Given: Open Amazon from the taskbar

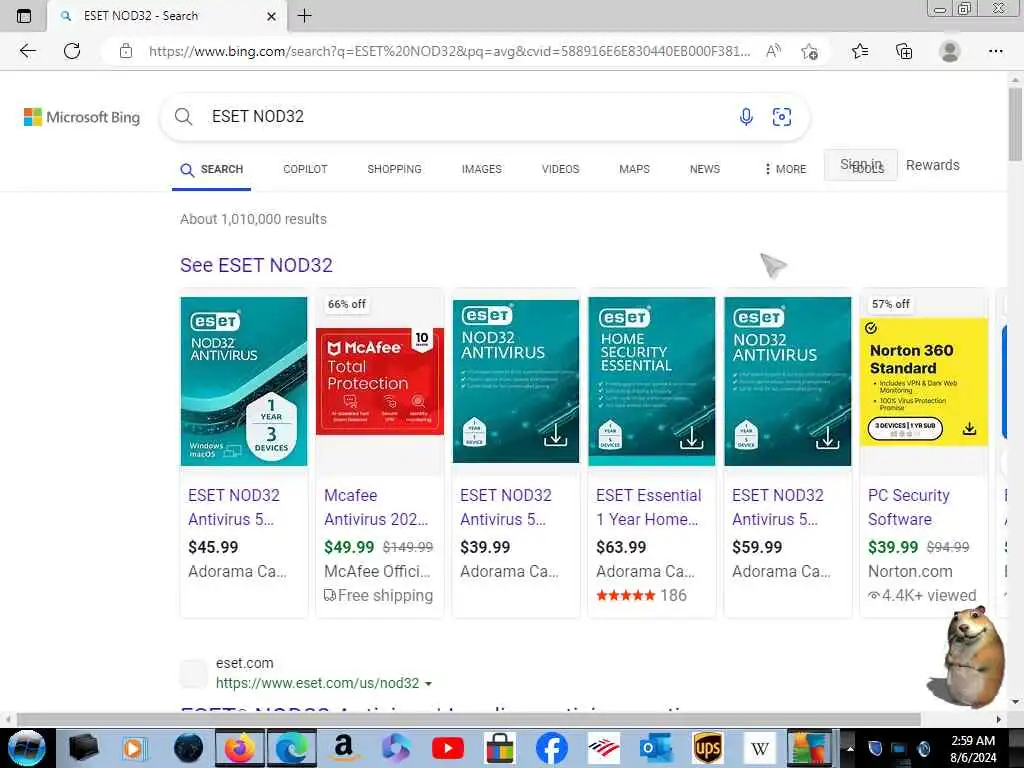Looking at the screenshot, I should point(343,748).
